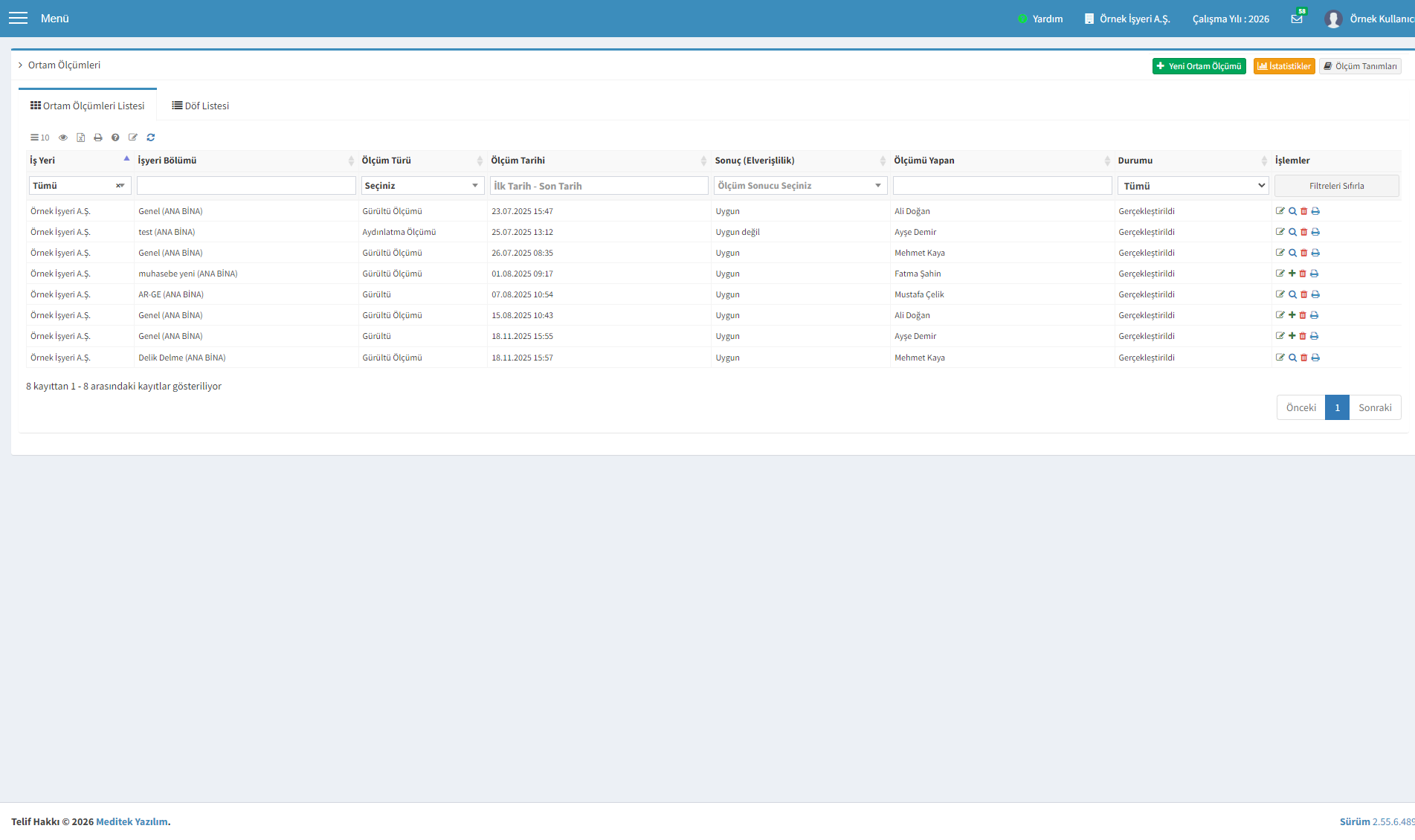Viewport: 1415px width, 840px height.
Task: Export the list to Excel
Action: coord(80,138)
